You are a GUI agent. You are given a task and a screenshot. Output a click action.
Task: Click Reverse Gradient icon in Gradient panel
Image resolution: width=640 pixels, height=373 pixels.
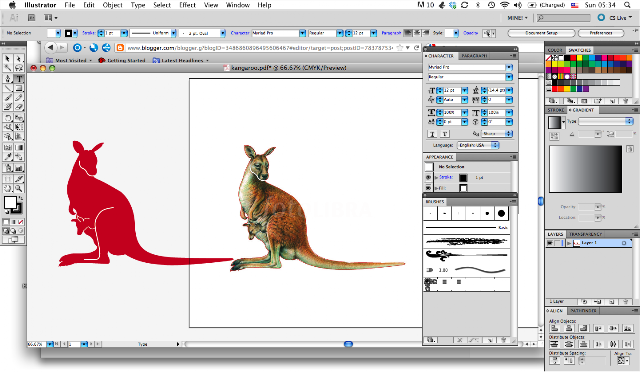(554, 136)
